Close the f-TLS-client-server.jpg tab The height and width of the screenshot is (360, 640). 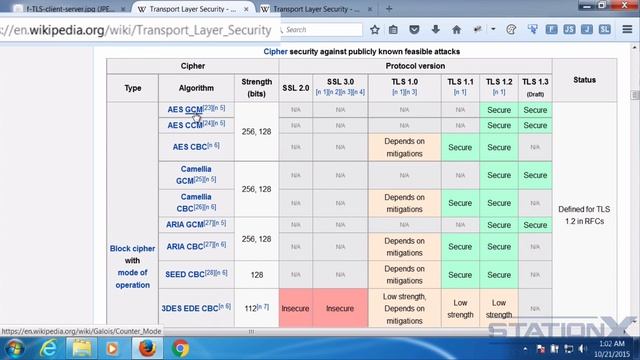point(123,9)
